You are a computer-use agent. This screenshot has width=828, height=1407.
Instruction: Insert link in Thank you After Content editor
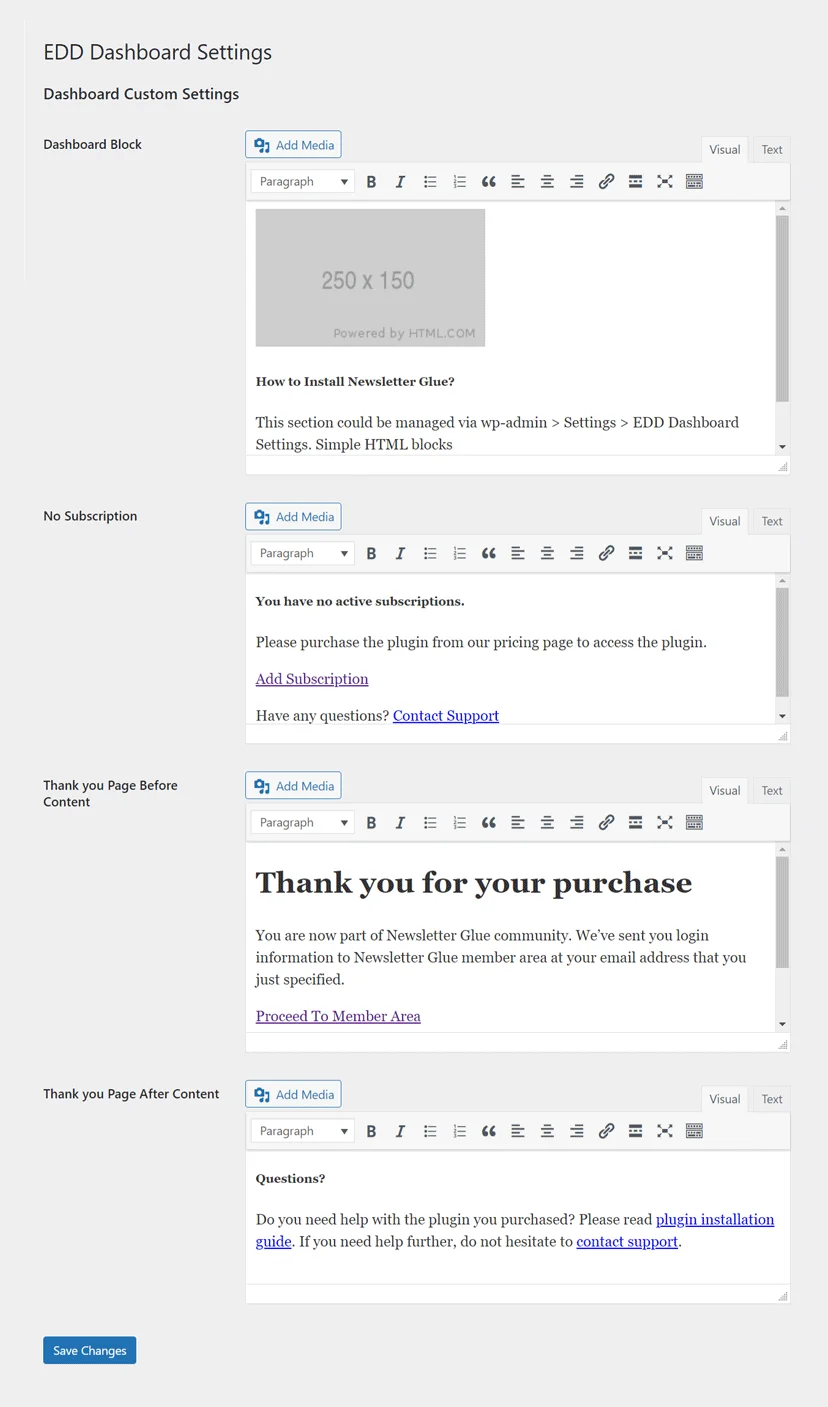(x=606, y=1131)
